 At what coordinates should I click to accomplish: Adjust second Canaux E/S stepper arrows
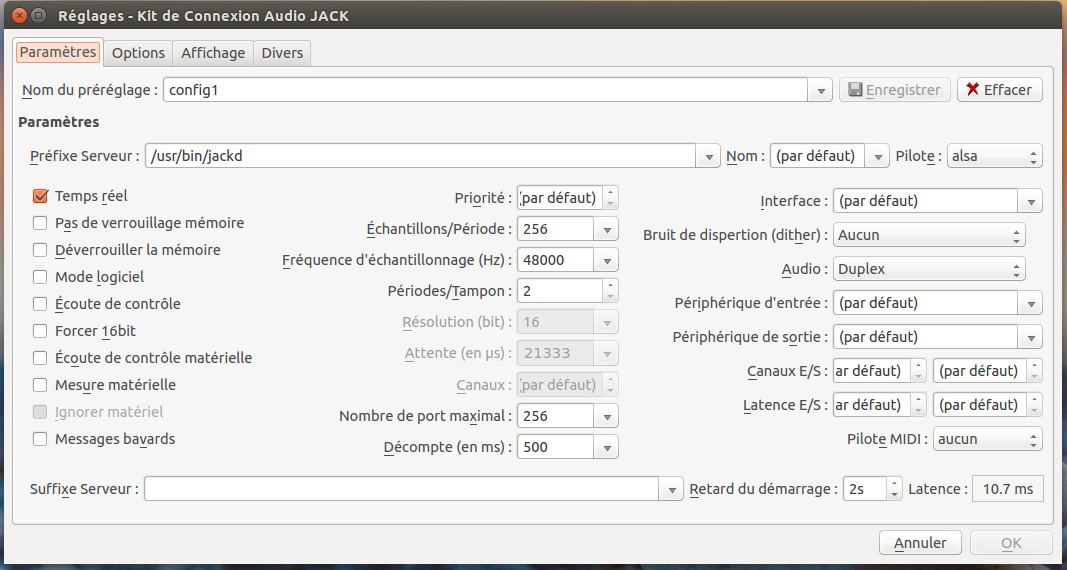coord(1034,371)
